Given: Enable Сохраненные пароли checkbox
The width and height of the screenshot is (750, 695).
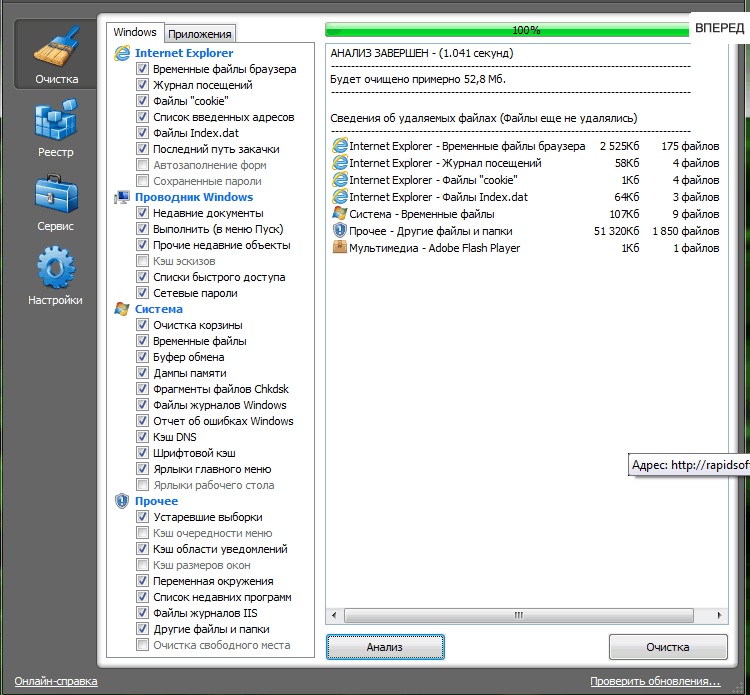Looking at the screenshot, I should [x=142, y=181].
